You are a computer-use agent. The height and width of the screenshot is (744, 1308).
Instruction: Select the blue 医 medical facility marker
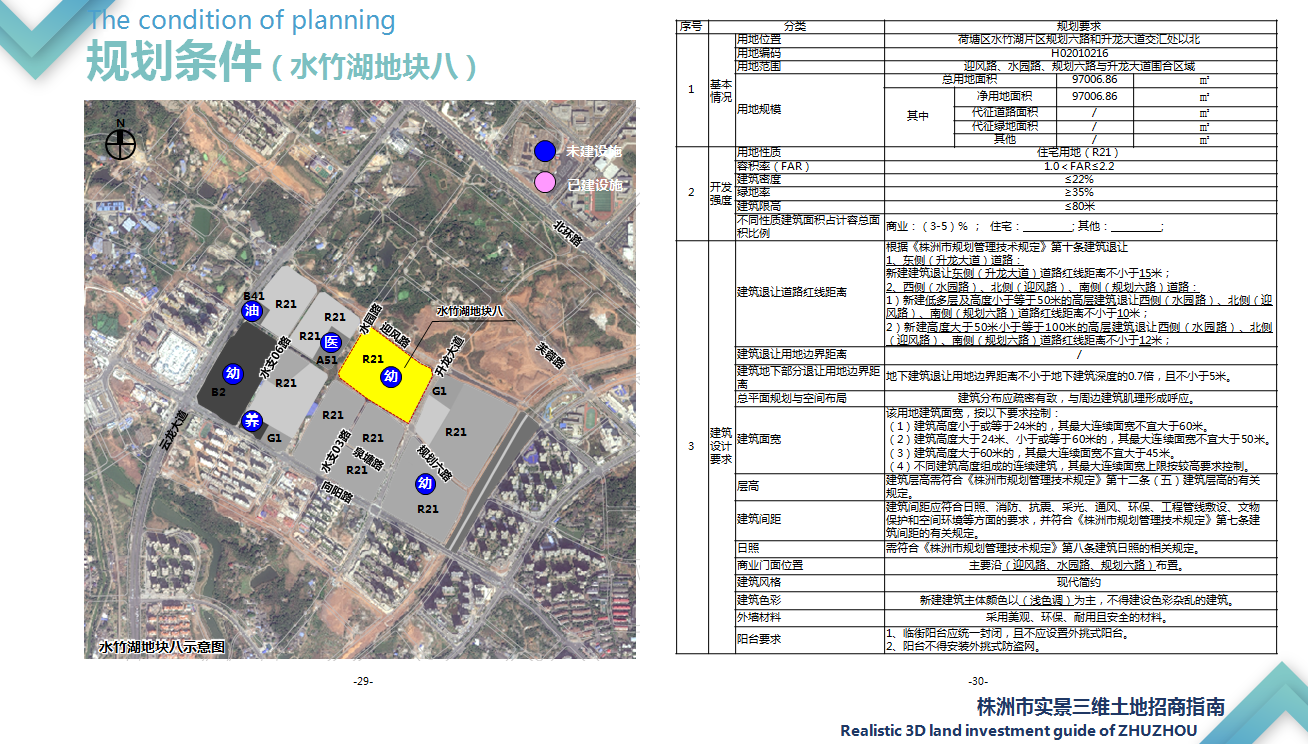coord(332,342)
